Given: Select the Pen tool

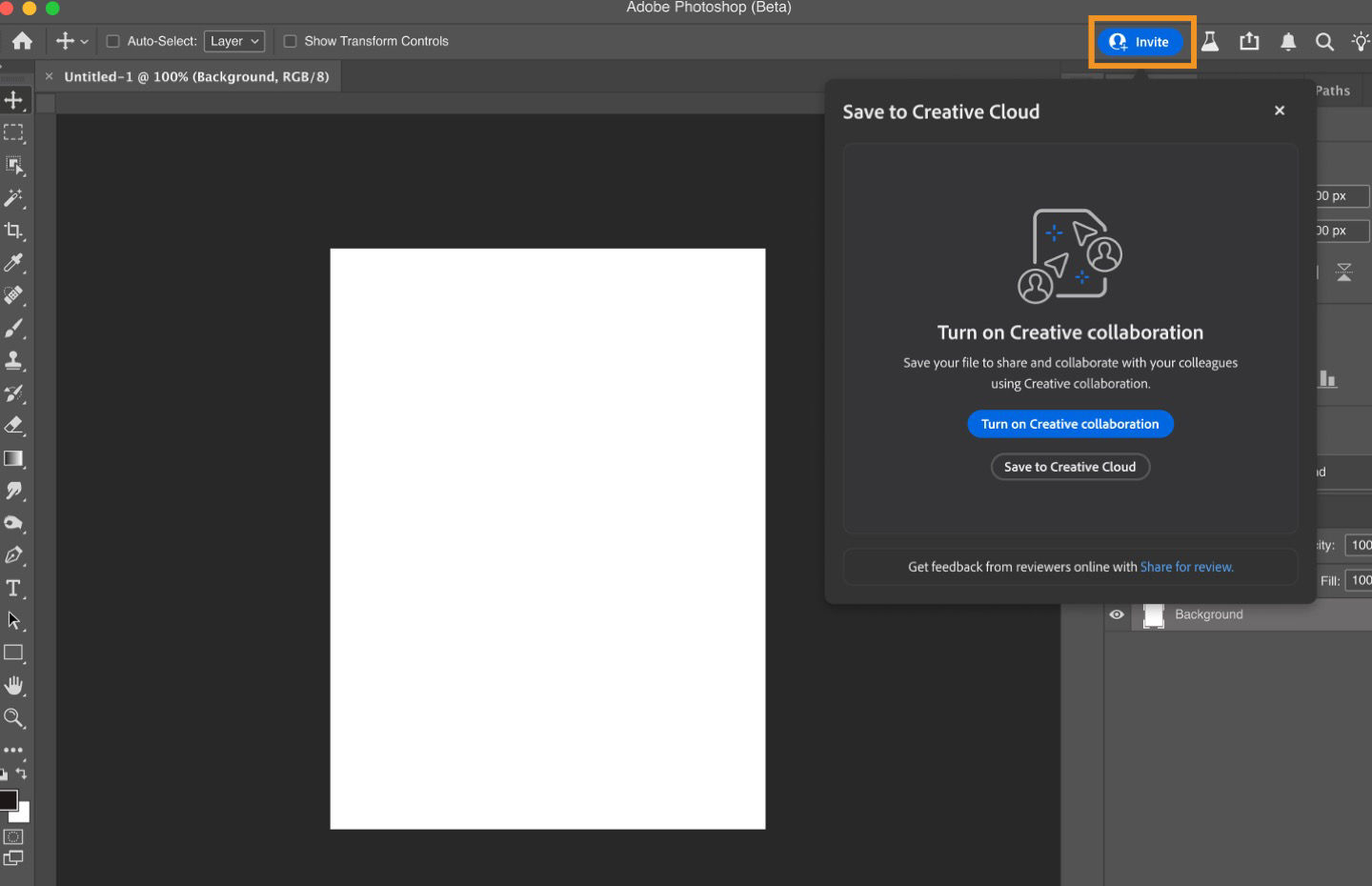Looking at the screenshot, I should [x=13, y=555].
